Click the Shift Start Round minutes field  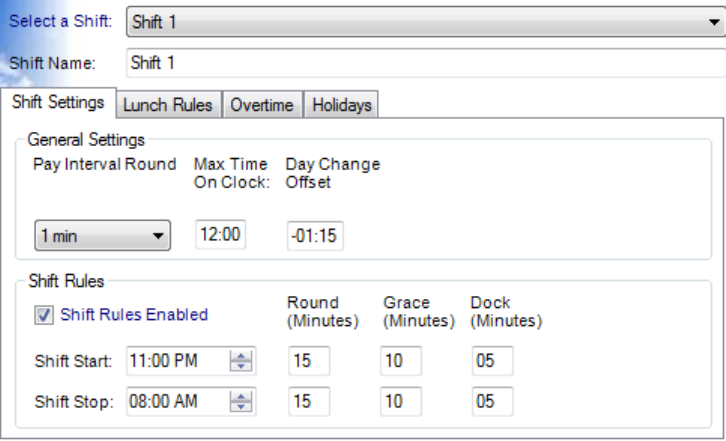coord(308,361)
